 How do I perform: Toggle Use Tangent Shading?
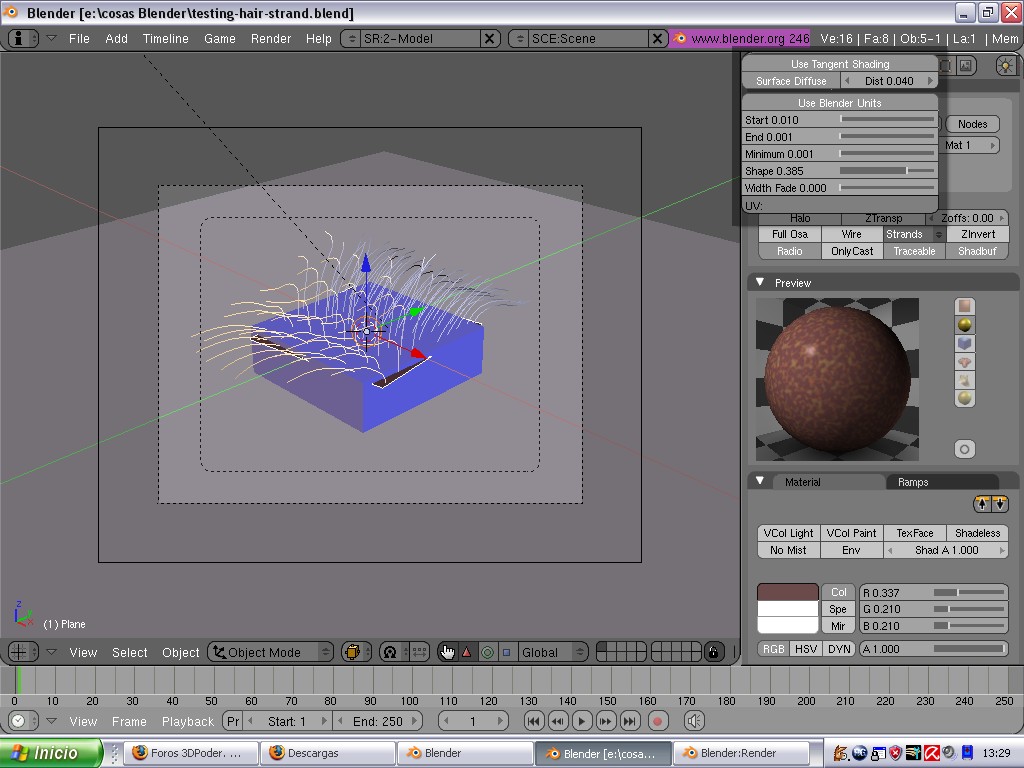coord(840,64)
